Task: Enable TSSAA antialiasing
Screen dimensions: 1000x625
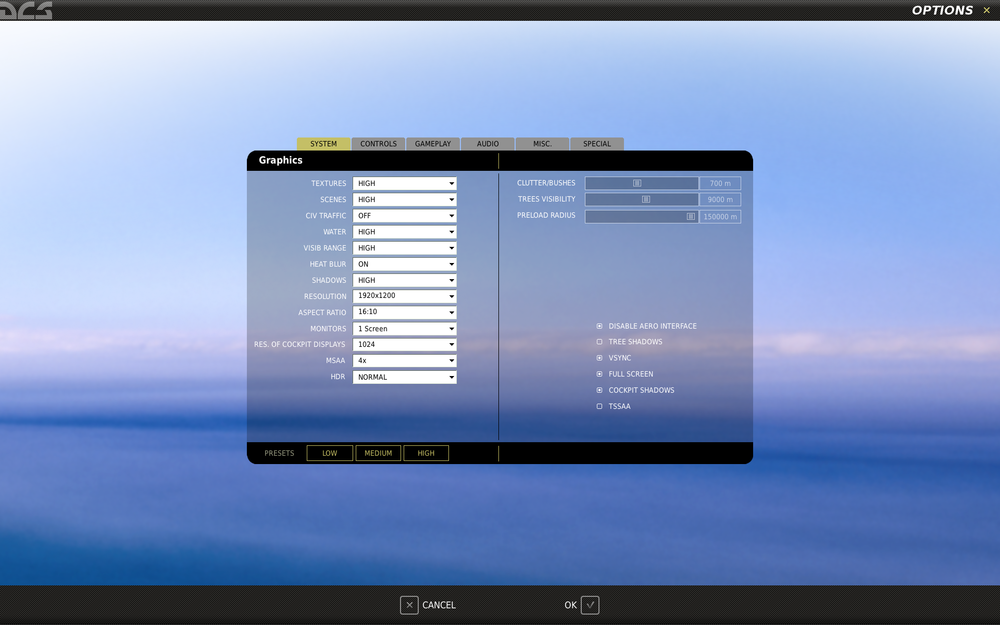Action: click(x=599, y=406)
